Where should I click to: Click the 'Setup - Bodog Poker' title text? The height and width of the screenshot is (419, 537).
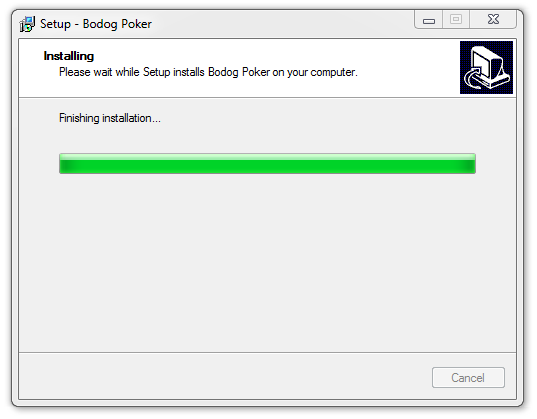[96, 24]
